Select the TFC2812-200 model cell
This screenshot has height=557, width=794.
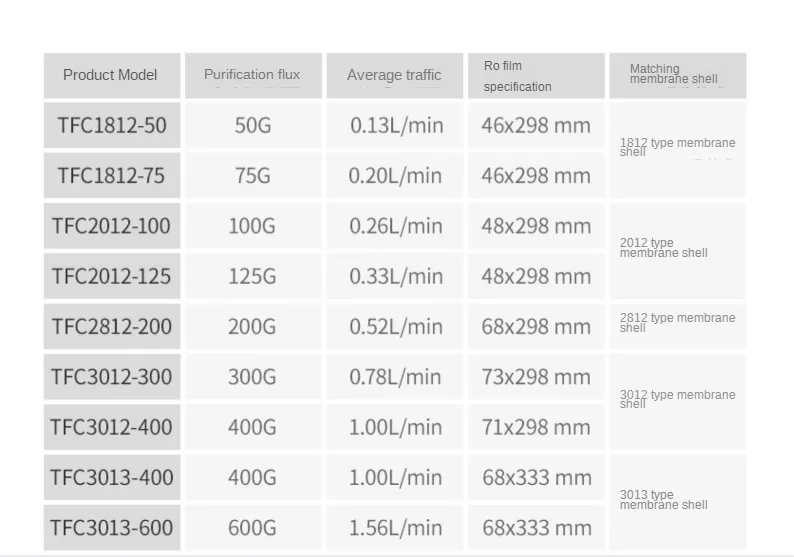pos(112,326)
